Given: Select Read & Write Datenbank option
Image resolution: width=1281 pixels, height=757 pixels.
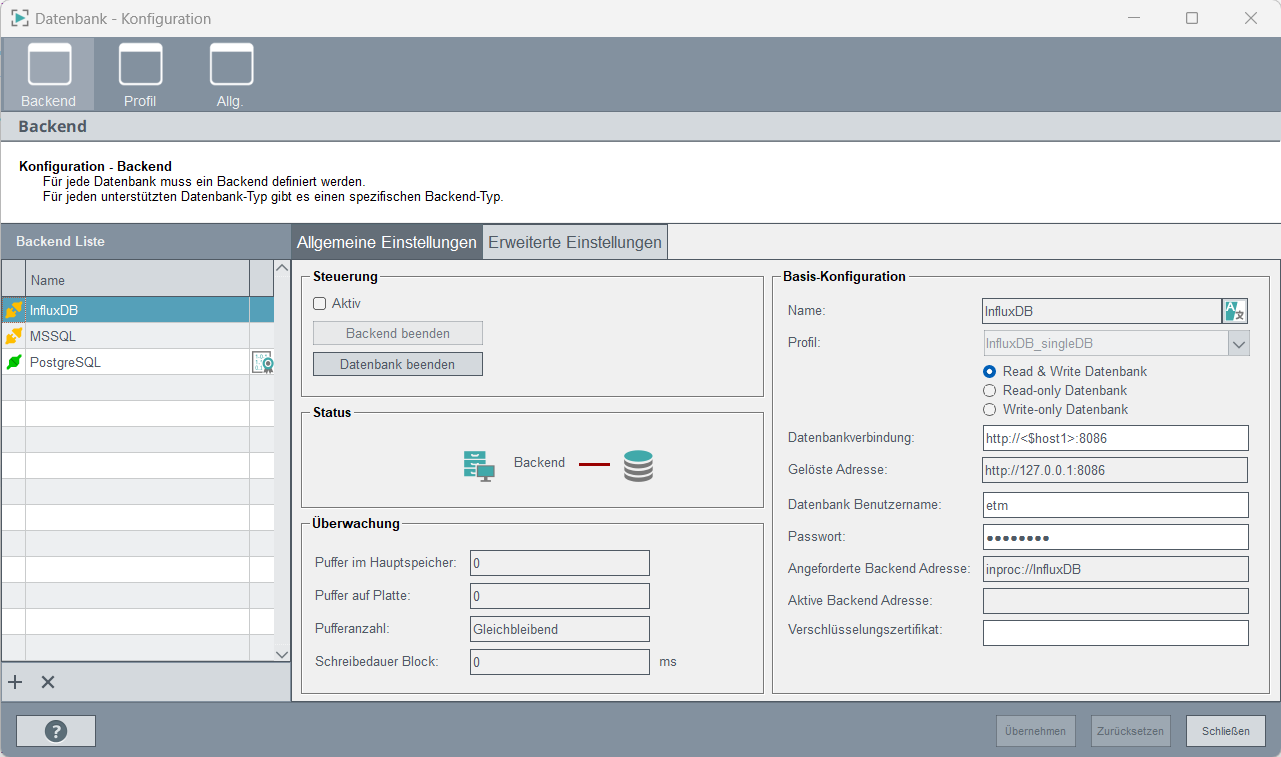Looking at the screenshot, I should point(990,371).
